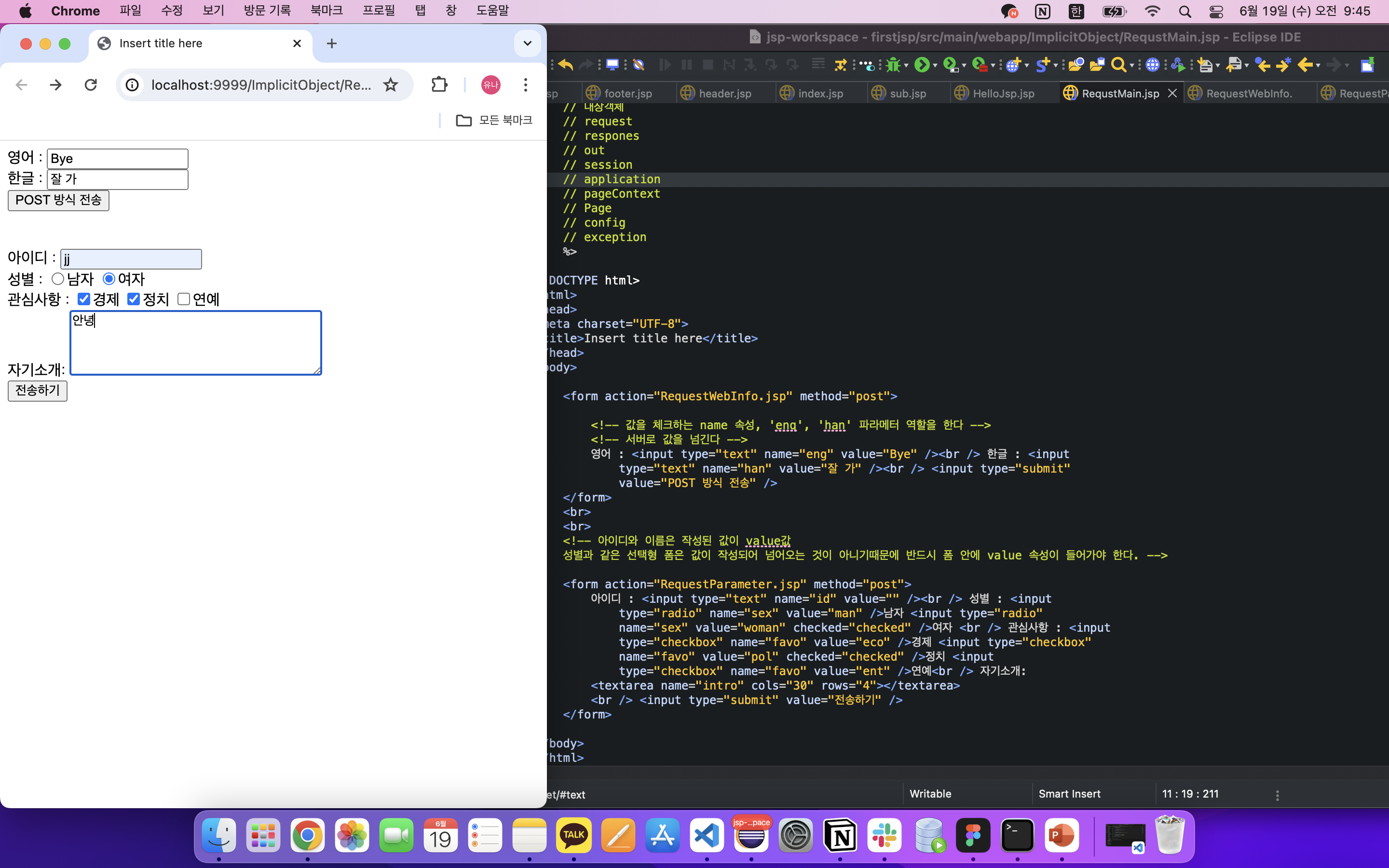1389x868 pixels.
Task: Click the 전송하기 submit button
Action: click(x=37, y=391)
